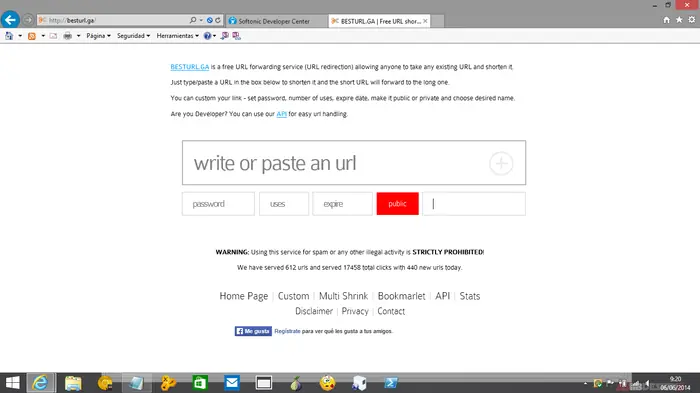
Task: Open the API footer link
Action: click(x=442, y=296)
